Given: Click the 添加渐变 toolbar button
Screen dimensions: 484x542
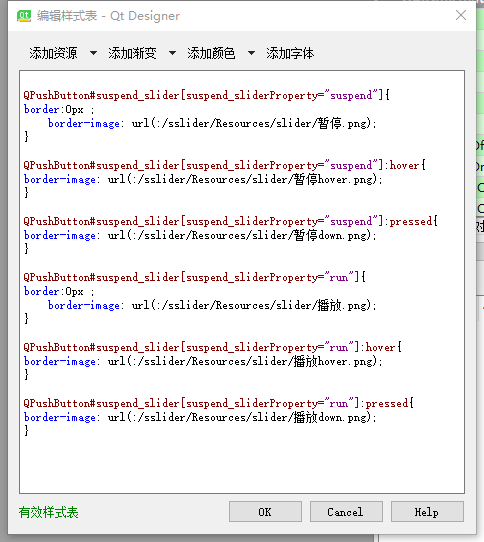Looking at the screenshot, I should (x=132, y=53).
